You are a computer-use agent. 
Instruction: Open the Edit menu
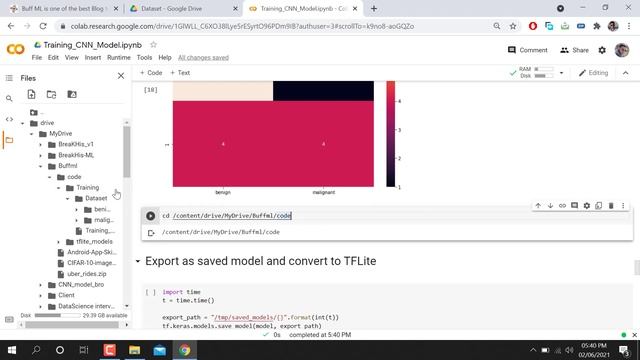[53, 58]
